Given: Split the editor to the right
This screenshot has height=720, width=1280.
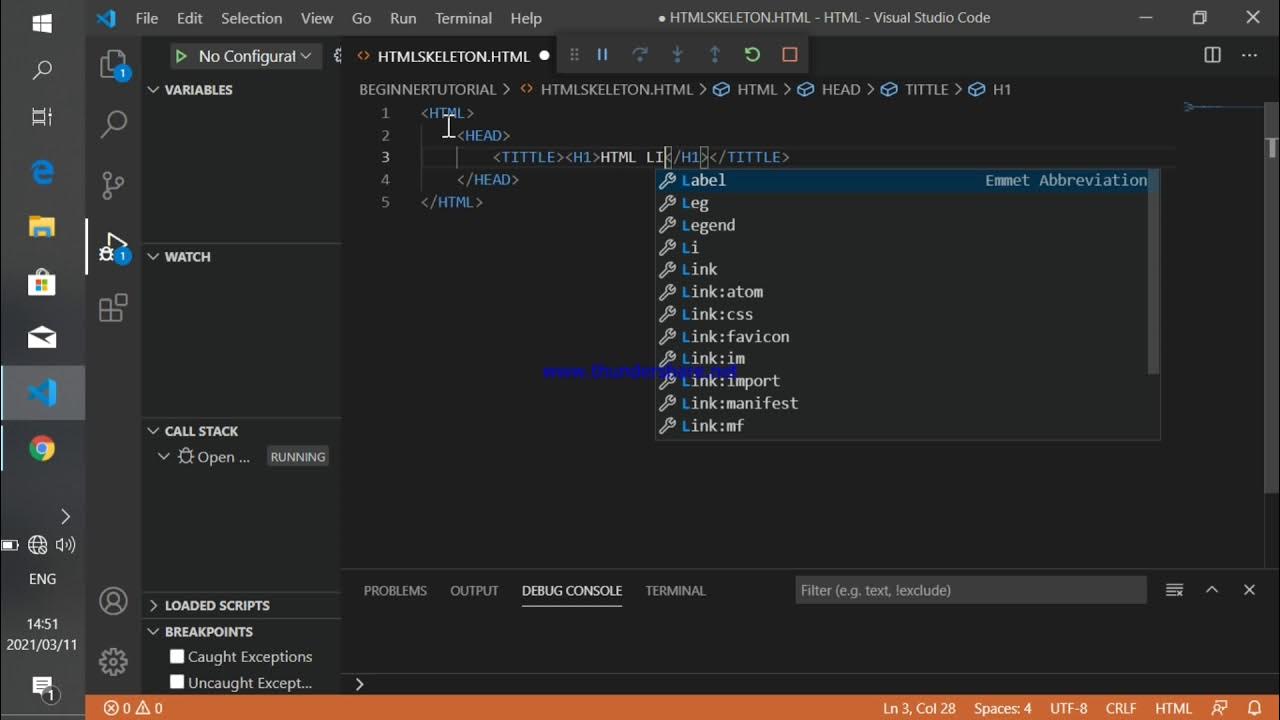Looking at the screenshot, I should [1213, 55].
